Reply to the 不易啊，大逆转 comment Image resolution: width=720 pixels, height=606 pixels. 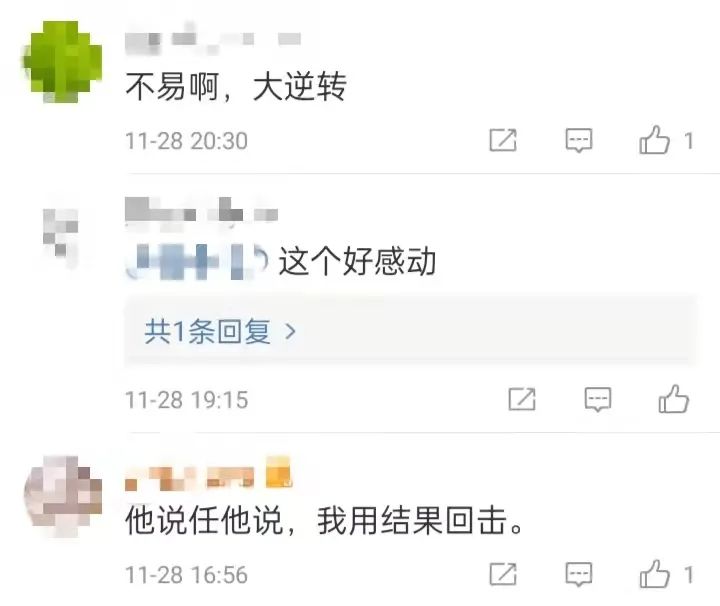(x=579, y=140)
